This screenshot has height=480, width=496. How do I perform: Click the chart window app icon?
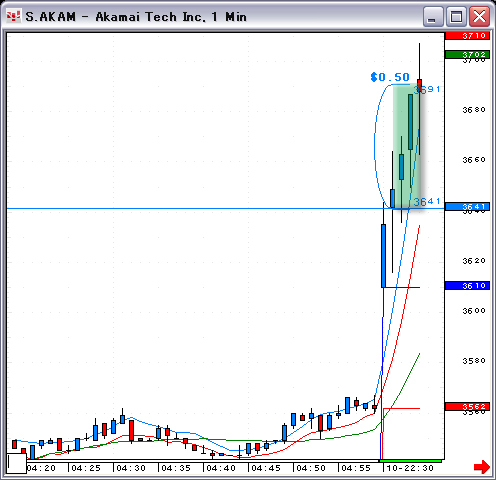[x=13, y=16]
